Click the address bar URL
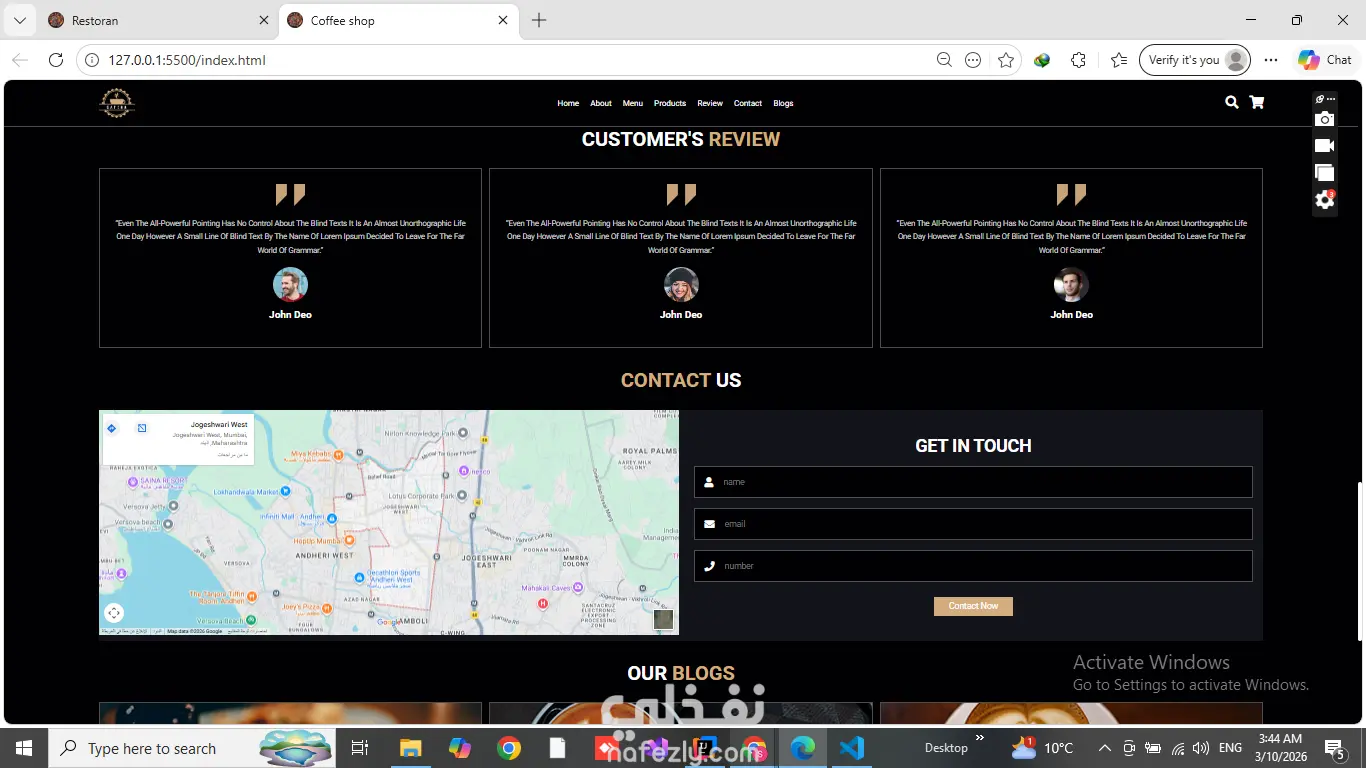The height and width of the screenshot is (768, 1366). [187, 60]
